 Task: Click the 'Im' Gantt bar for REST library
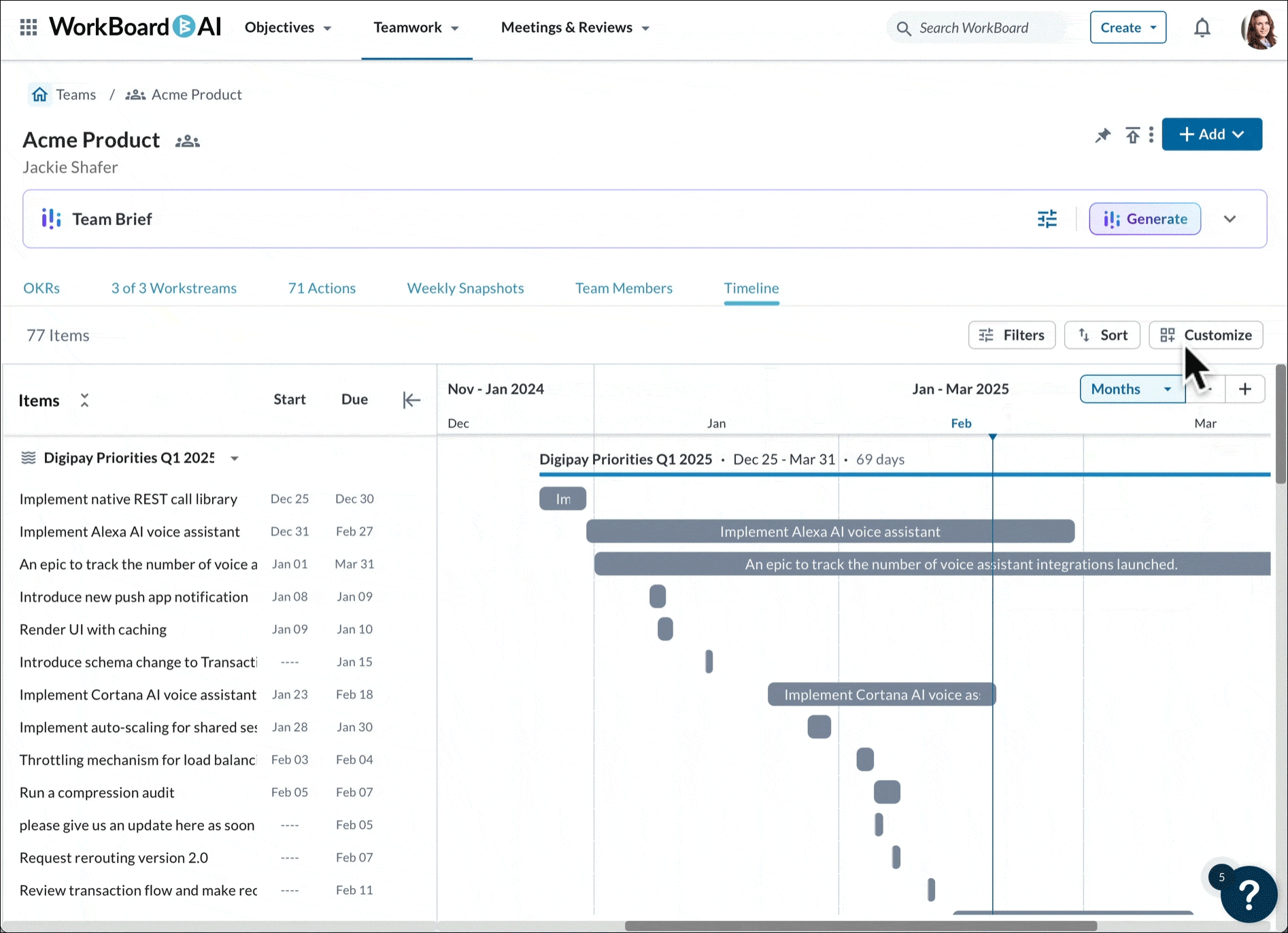tap(563, 499)
